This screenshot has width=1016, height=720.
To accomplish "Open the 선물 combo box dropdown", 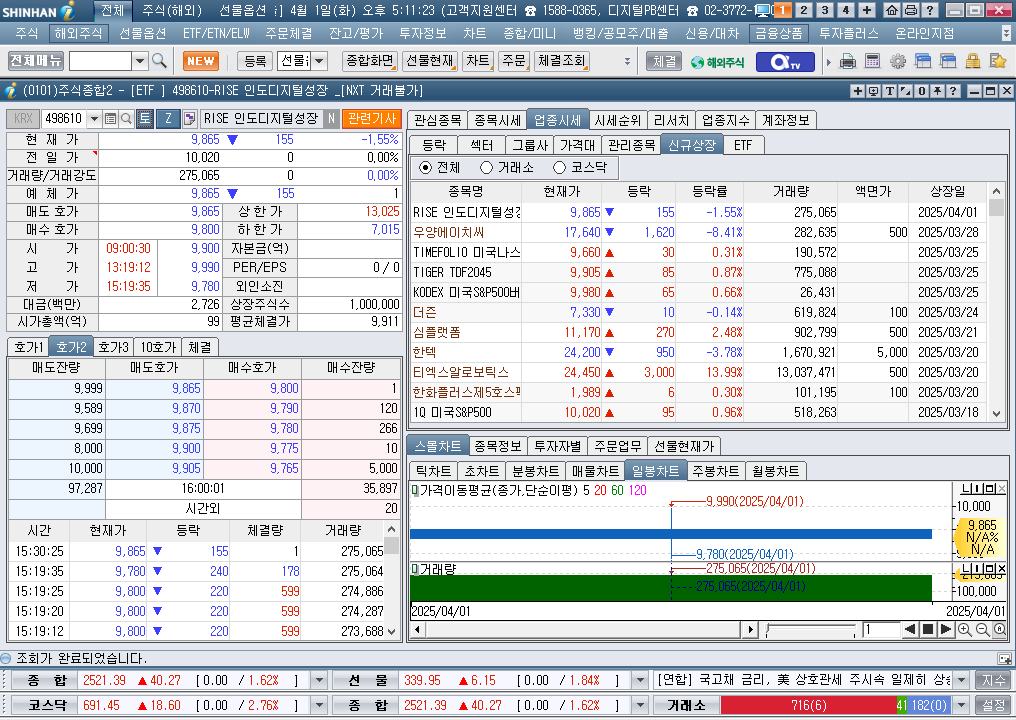I will (319, 61).
